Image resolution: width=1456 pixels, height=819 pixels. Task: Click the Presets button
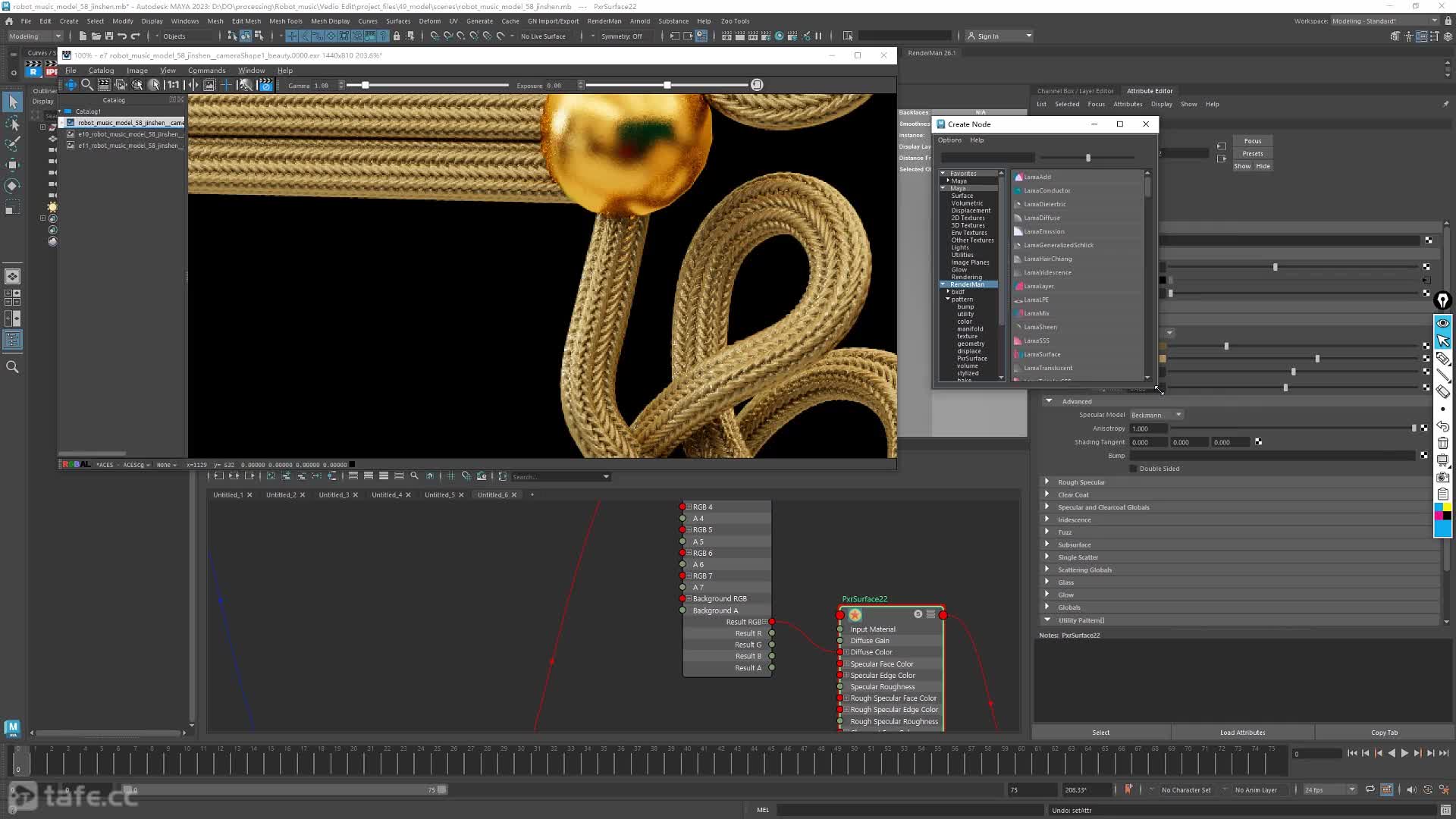(1253, 153)
